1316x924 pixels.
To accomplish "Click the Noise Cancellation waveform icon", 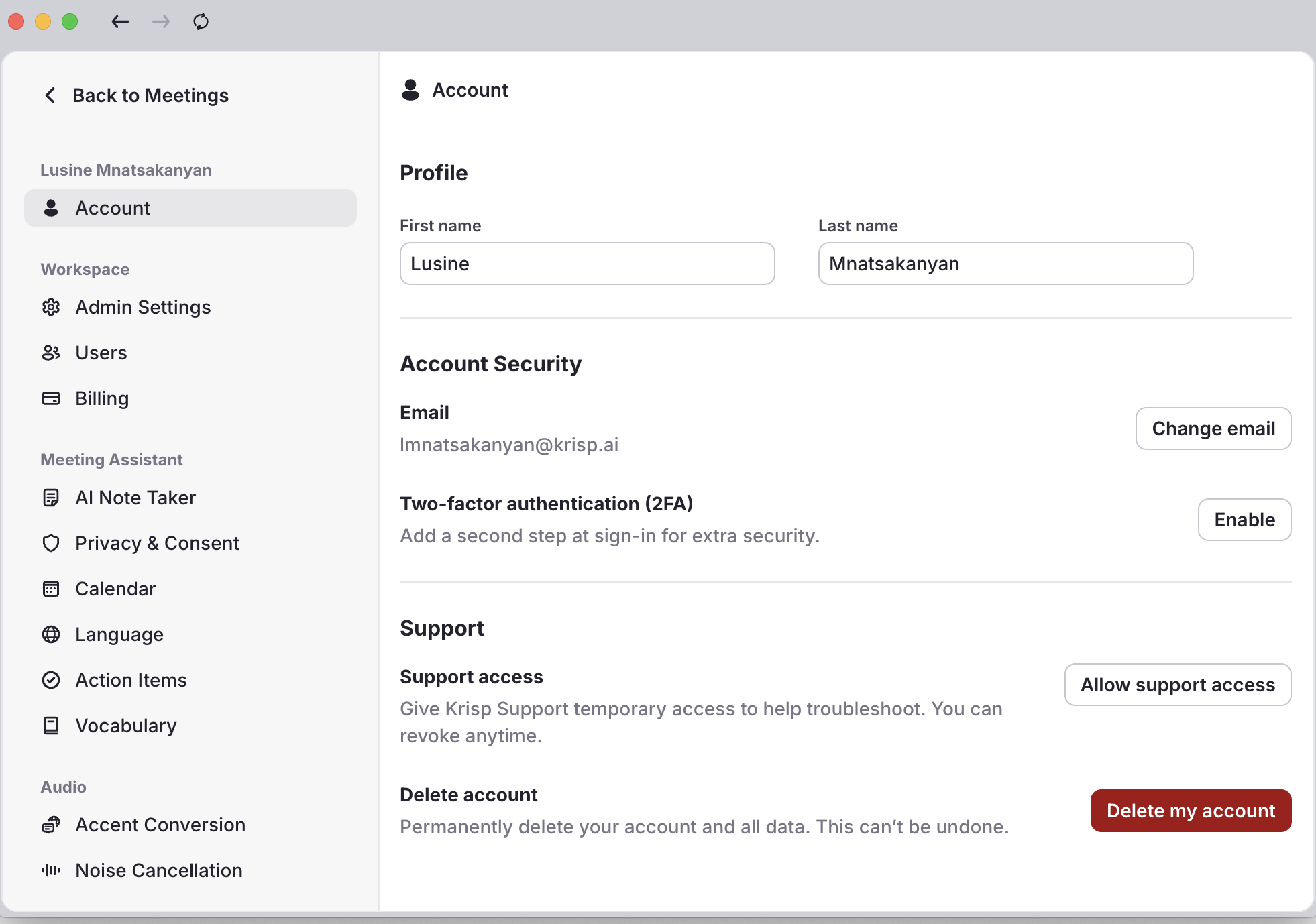I will (x=51, y=870).
